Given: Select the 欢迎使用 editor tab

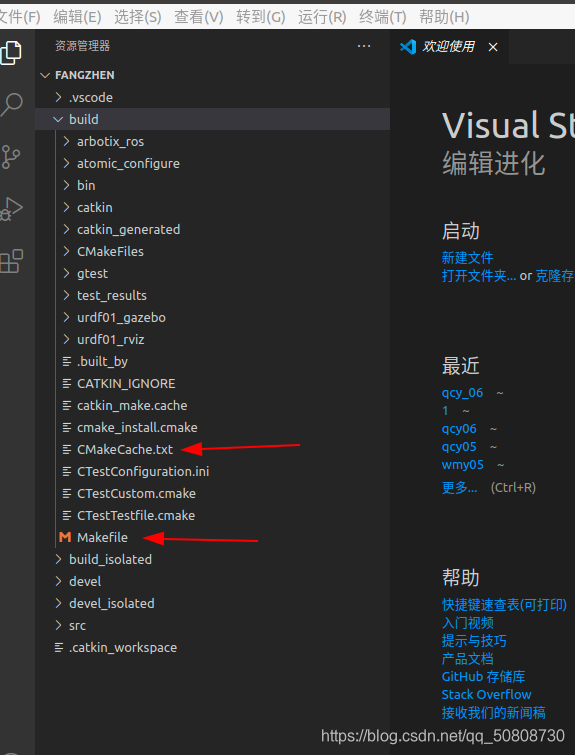Looking at the screenshot, I should tap(449, 47).
